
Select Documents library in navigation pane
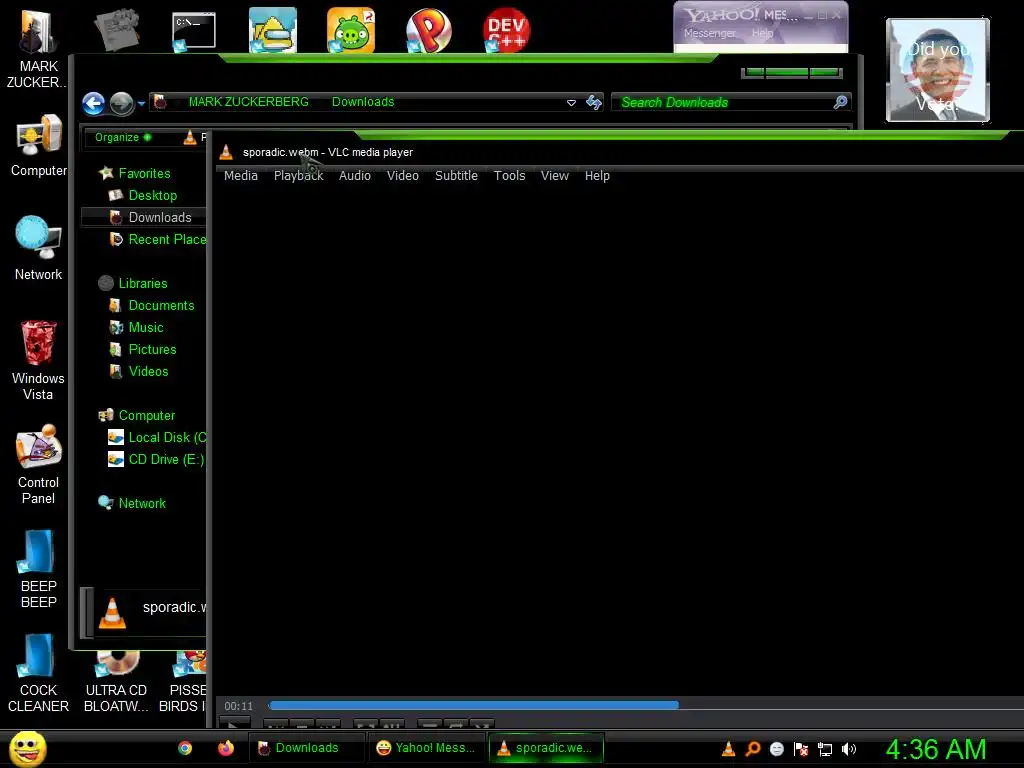(x=161, y=306)
